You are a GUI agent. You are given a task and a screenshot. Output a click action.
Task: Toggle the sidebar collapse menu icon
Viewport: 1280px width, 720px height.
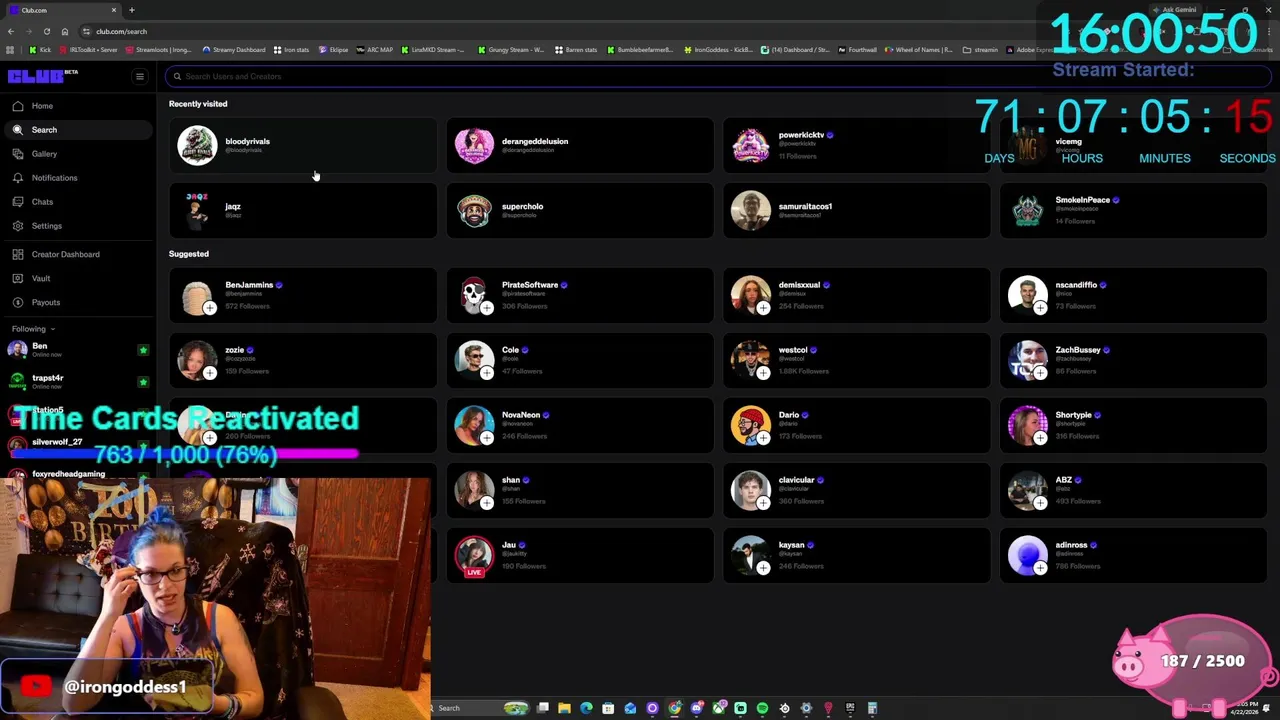[140, 76]
